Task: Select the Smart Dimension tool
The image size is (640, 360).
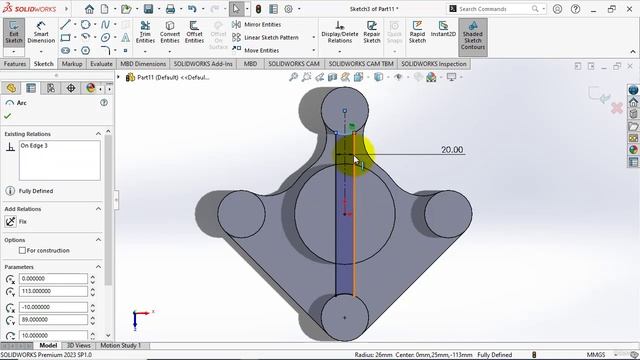Action: tap(41, 33)
